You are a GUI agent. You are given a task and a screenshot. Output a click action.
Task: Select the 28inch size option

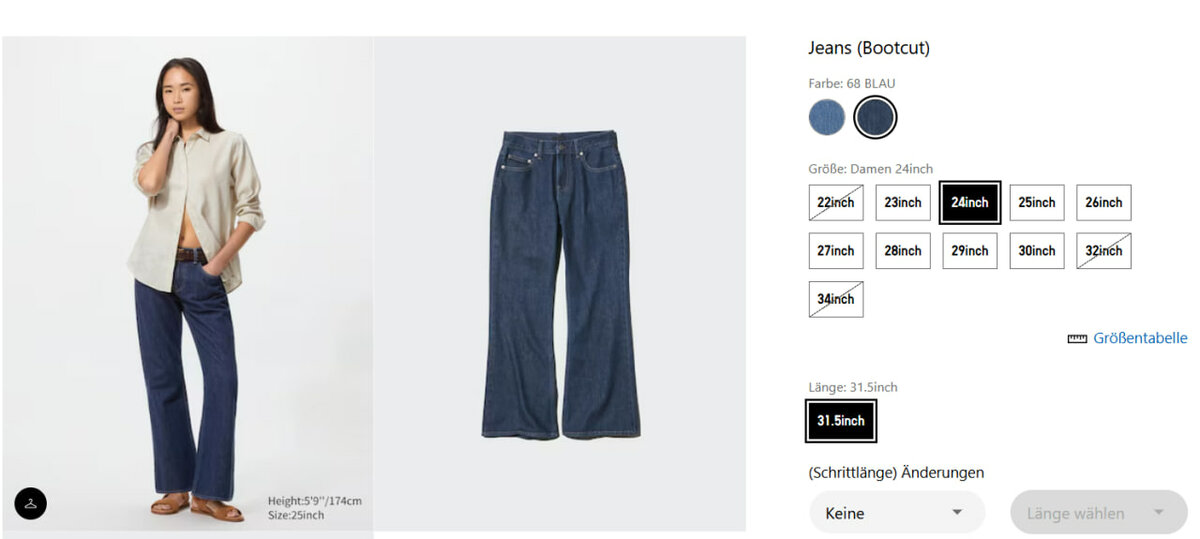(x=903, y=251)
